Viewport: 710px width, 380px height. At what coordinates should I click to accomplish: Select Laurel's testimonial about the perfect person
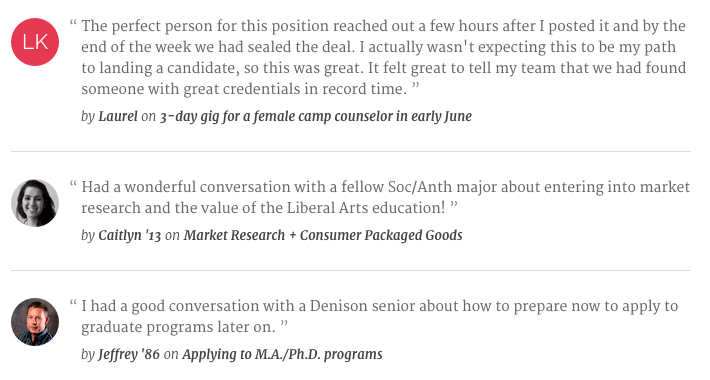pos(384,58)
